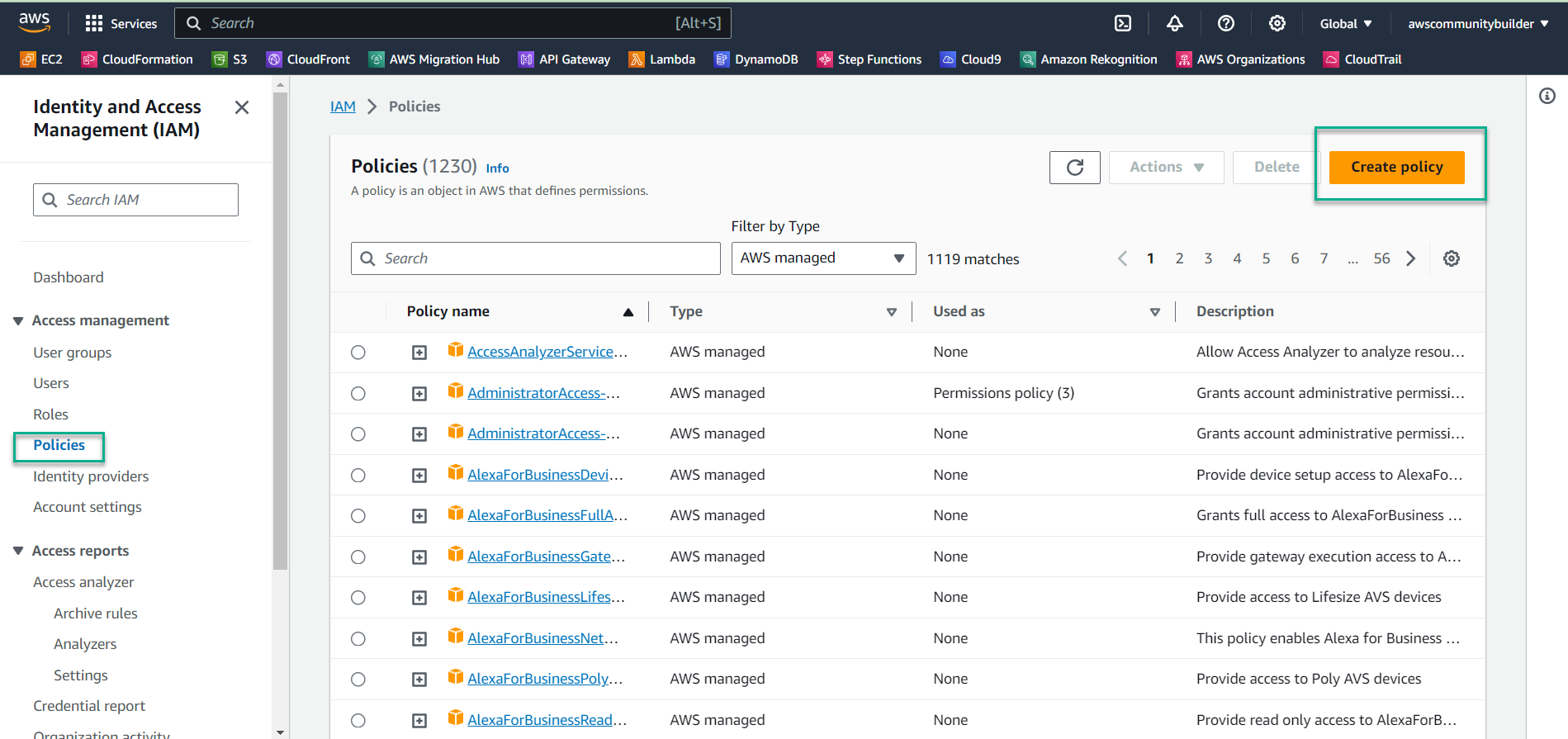The width and height of the screenshot is (1568, 739).
Task: Open Account settings in the sidebar
Action: (x=88, y=507)
